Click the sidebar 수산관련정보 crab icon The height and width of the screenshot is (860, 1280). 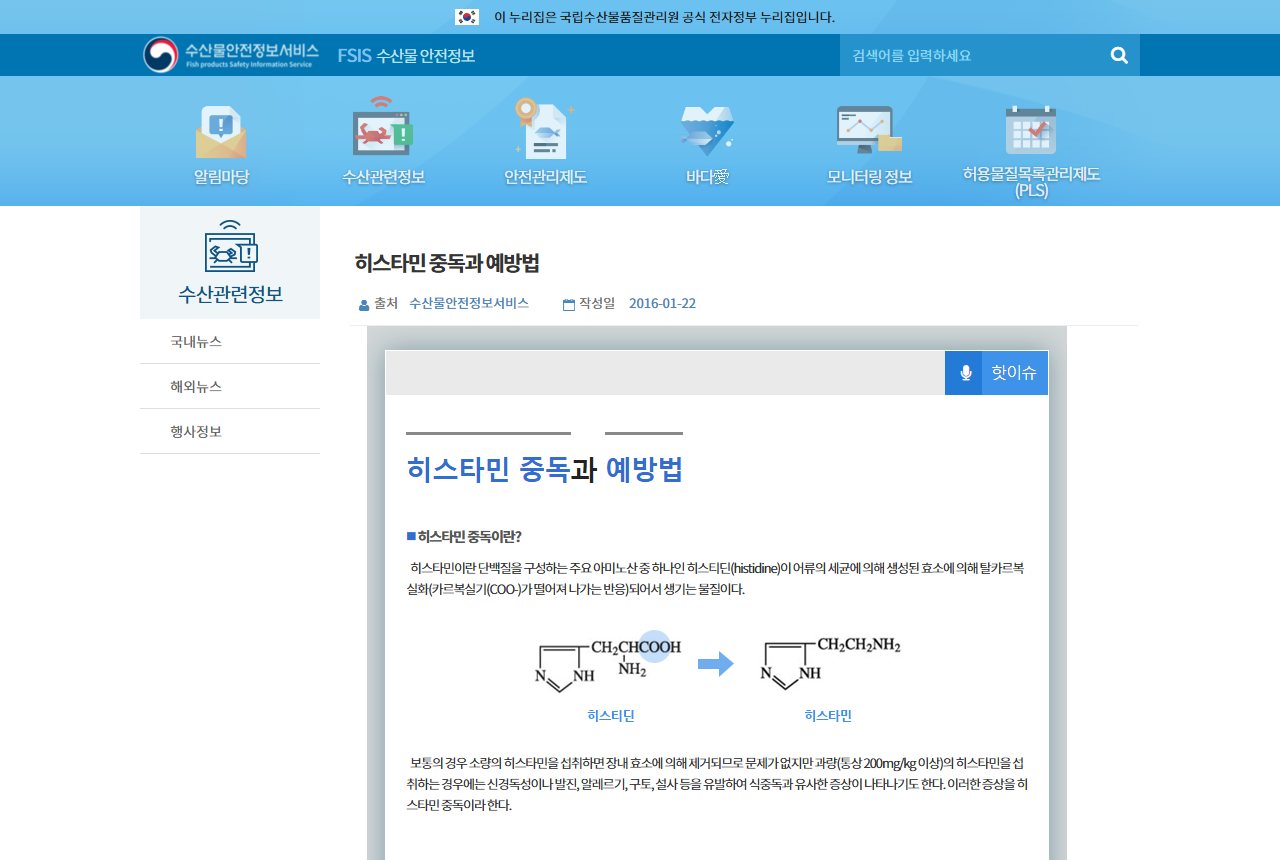(x=230, y=246)
